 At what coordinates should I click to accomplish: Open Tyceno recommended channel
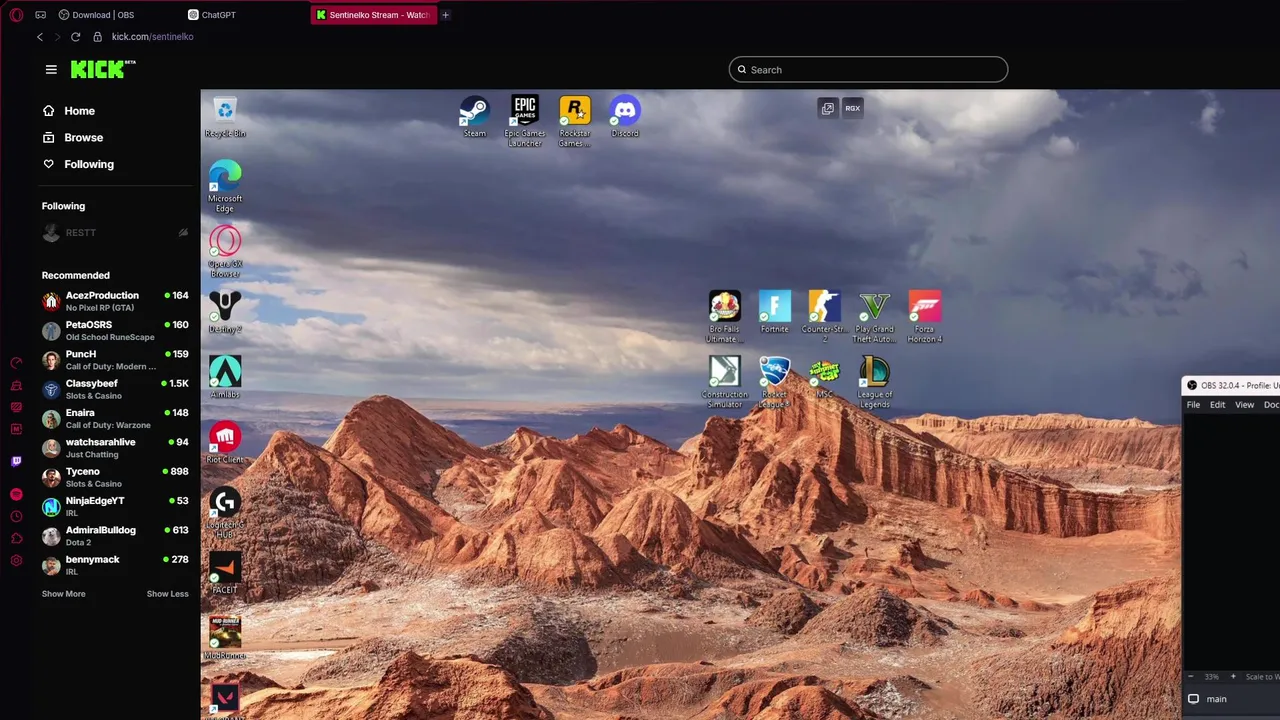pyautogui.click(x=115, y=477)
